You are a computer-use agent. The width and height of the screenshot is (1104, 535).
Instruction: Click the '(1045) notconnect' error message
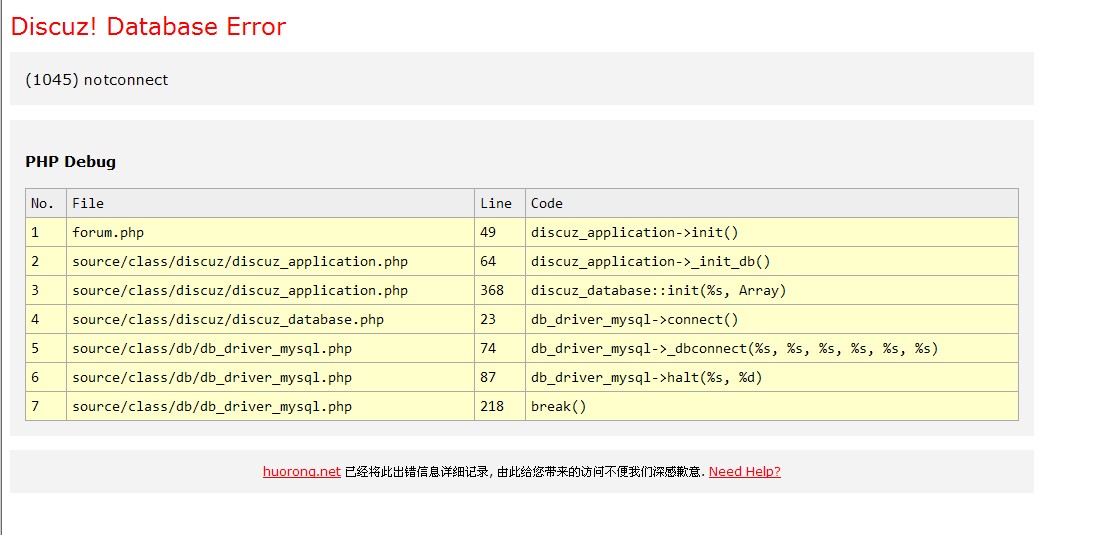(x=97, y=80)
